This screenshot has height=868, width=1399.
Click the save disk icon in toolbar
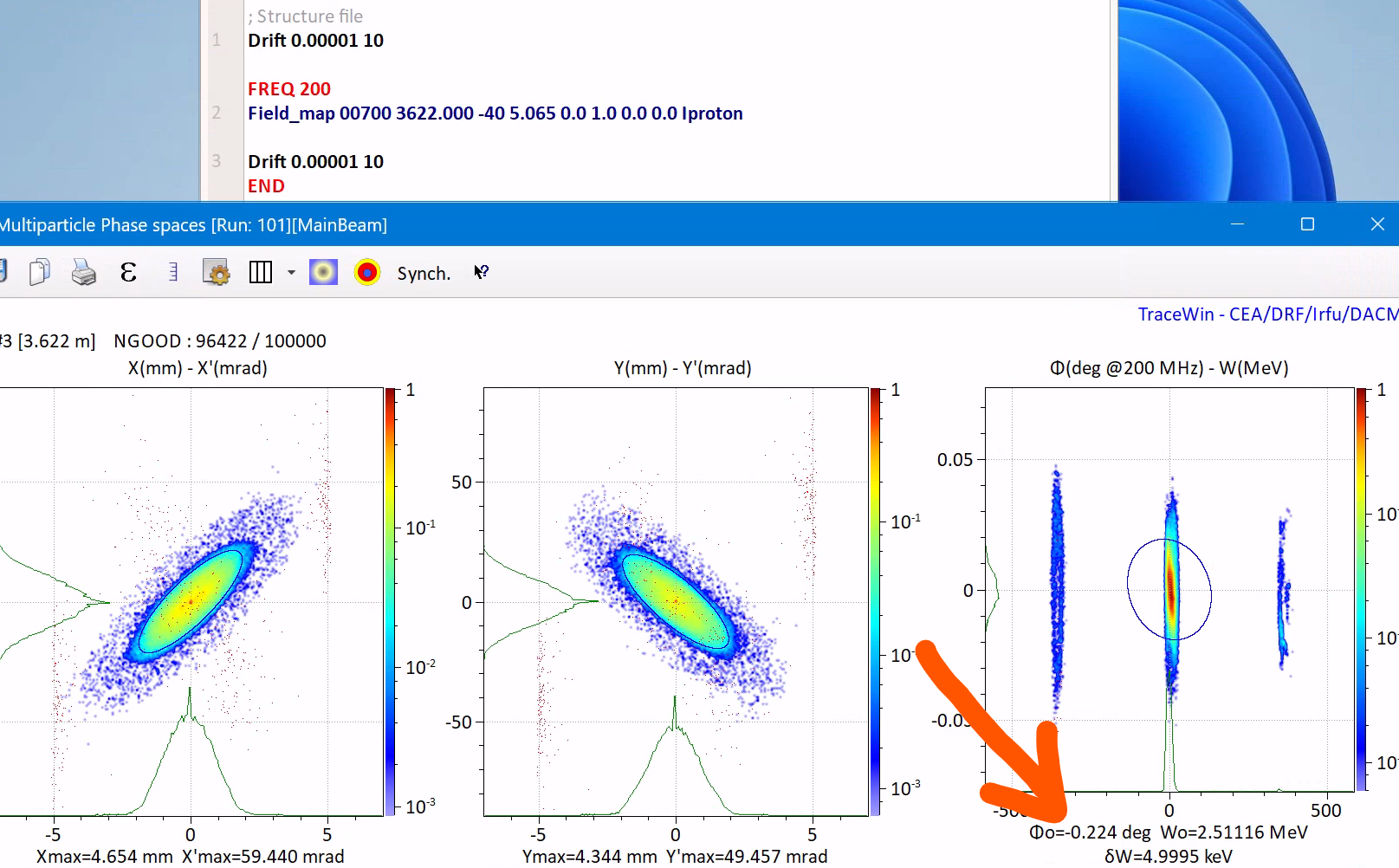[3, 273]
